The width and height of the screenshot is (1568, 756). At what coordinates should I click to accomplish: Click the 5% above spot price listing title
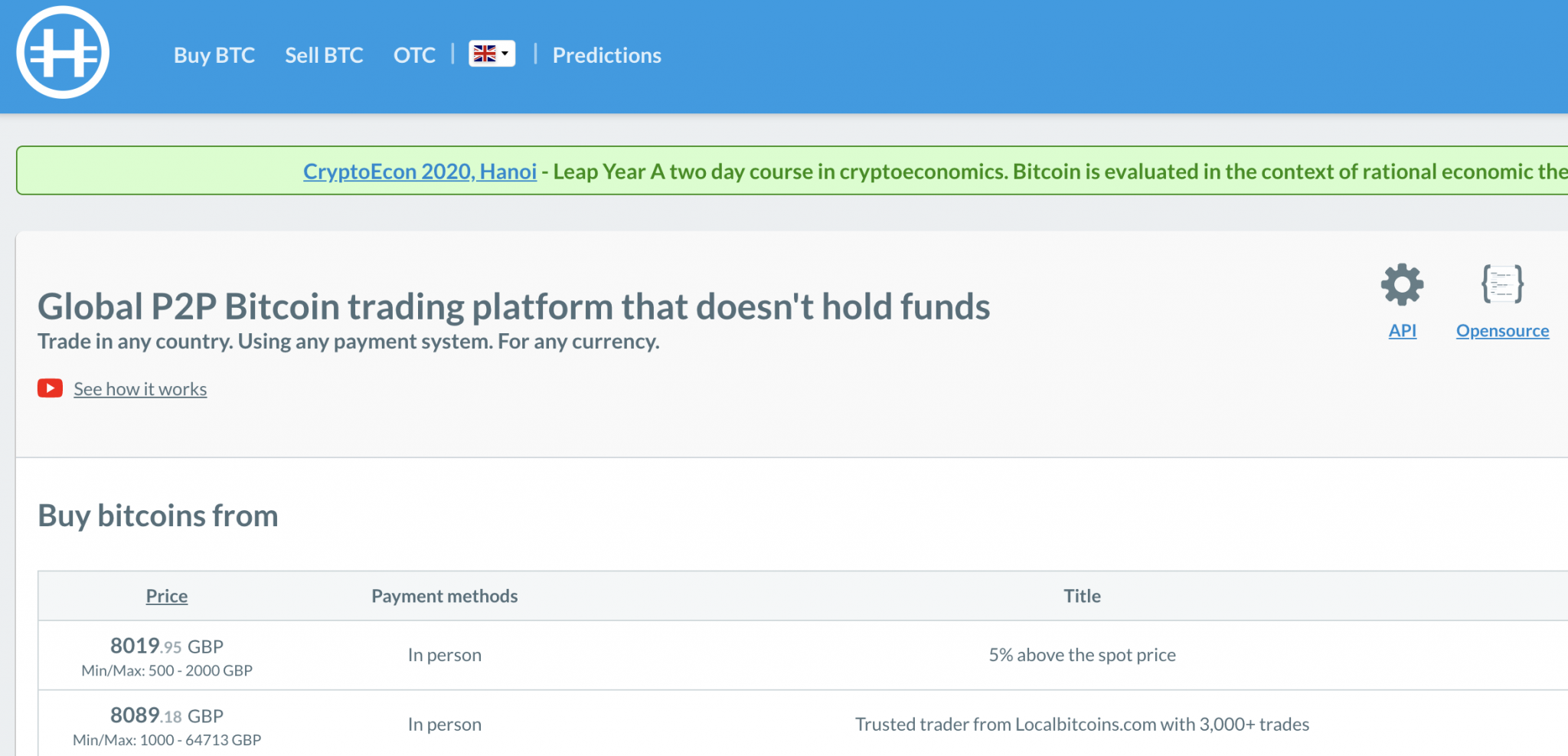1082,655
